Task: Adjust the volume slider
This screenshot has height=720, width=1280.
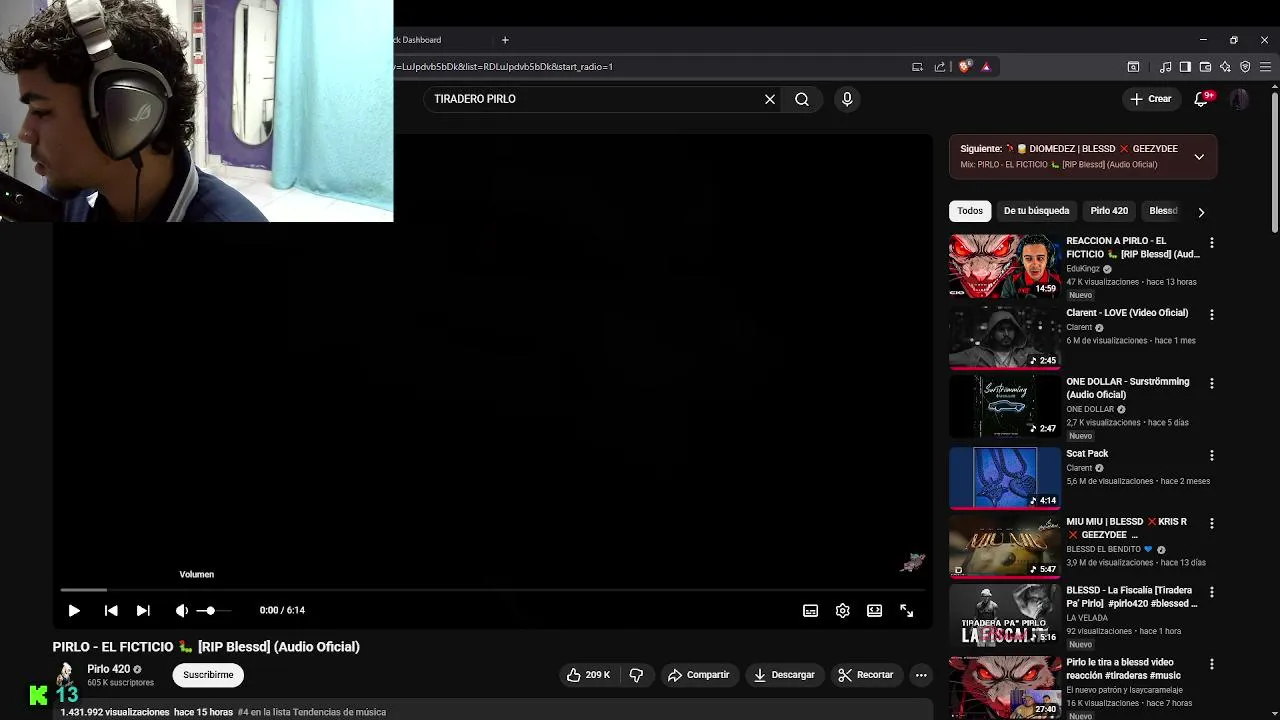Action: tap(214, 610)
